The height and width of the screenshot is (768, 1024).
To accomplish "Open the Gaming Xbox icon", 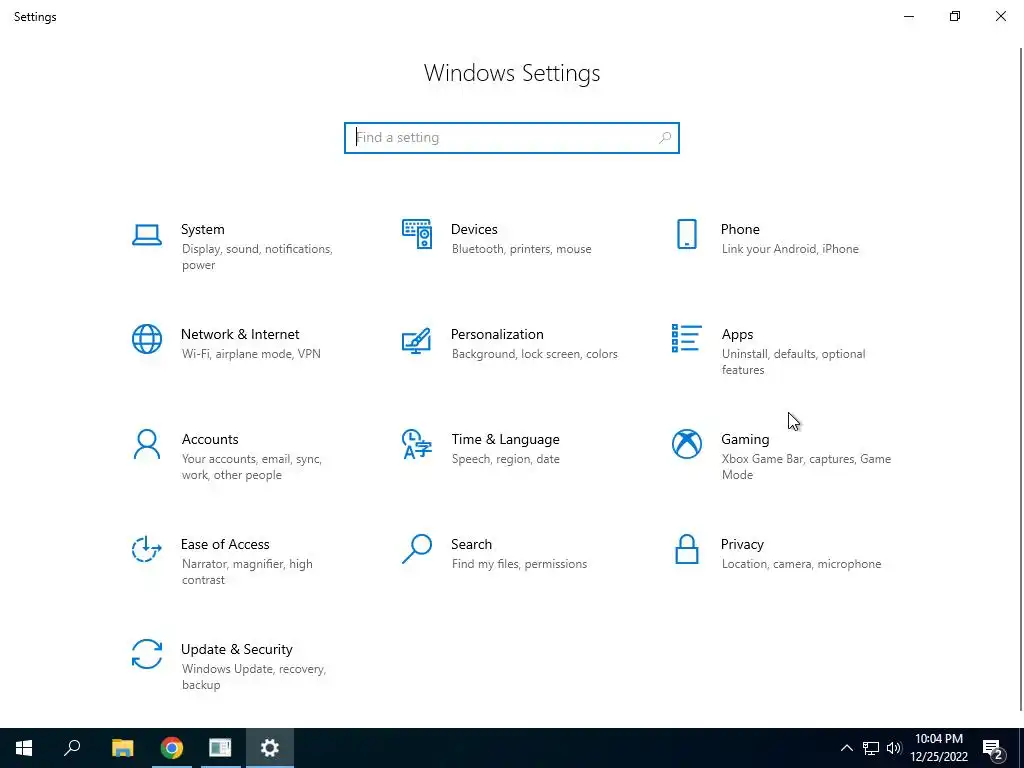I will pyautogui.click(x=686, y=444).
